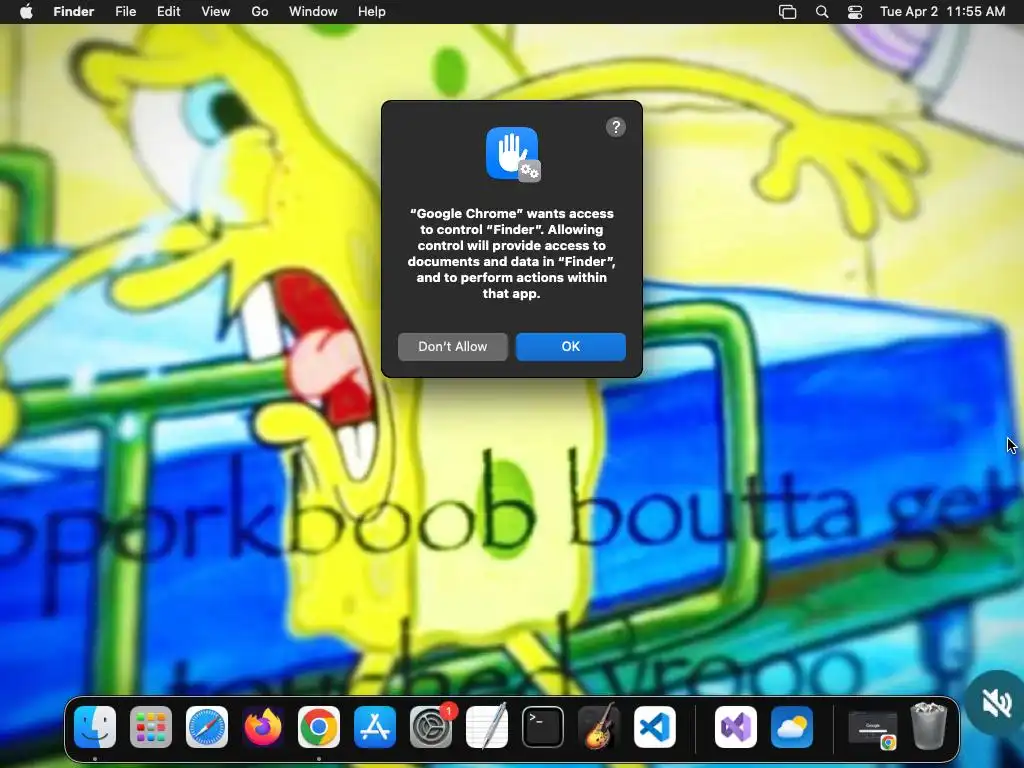Open TextEdit from the Dock
The image size is (1024, 768).
coord(487,727)
